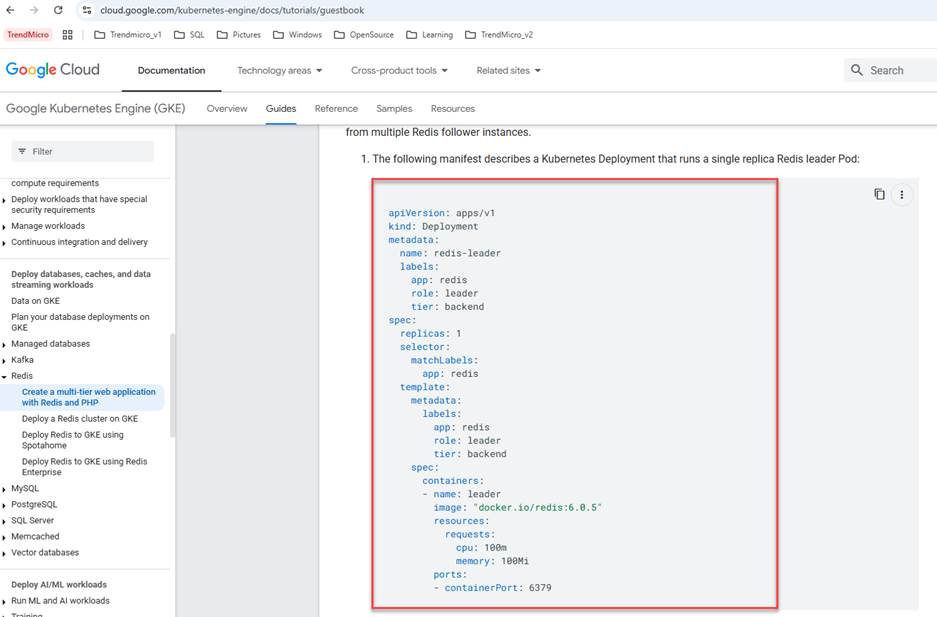Switch to the Guides tab
The image size is (937, 617).
[281, 108]
